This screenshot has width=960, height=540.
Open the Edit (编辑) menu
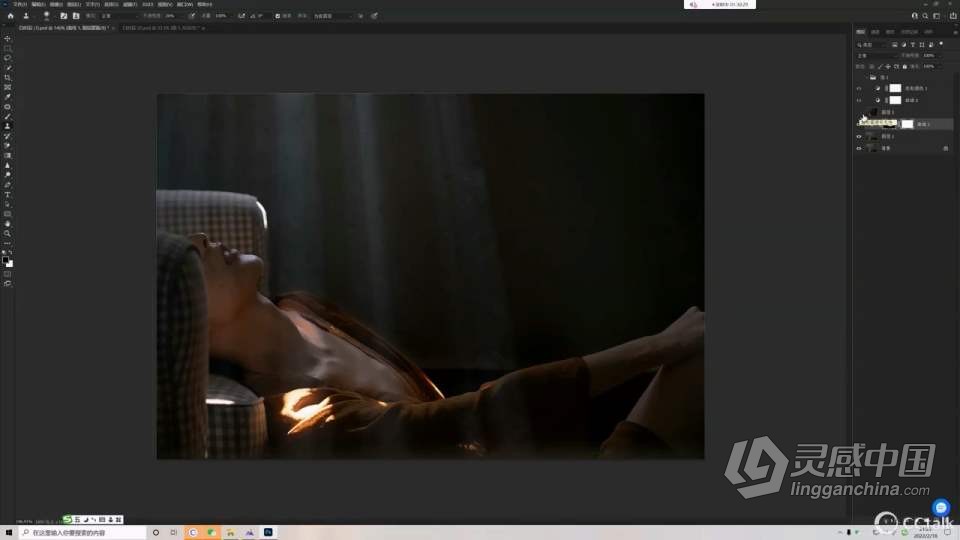38,4
